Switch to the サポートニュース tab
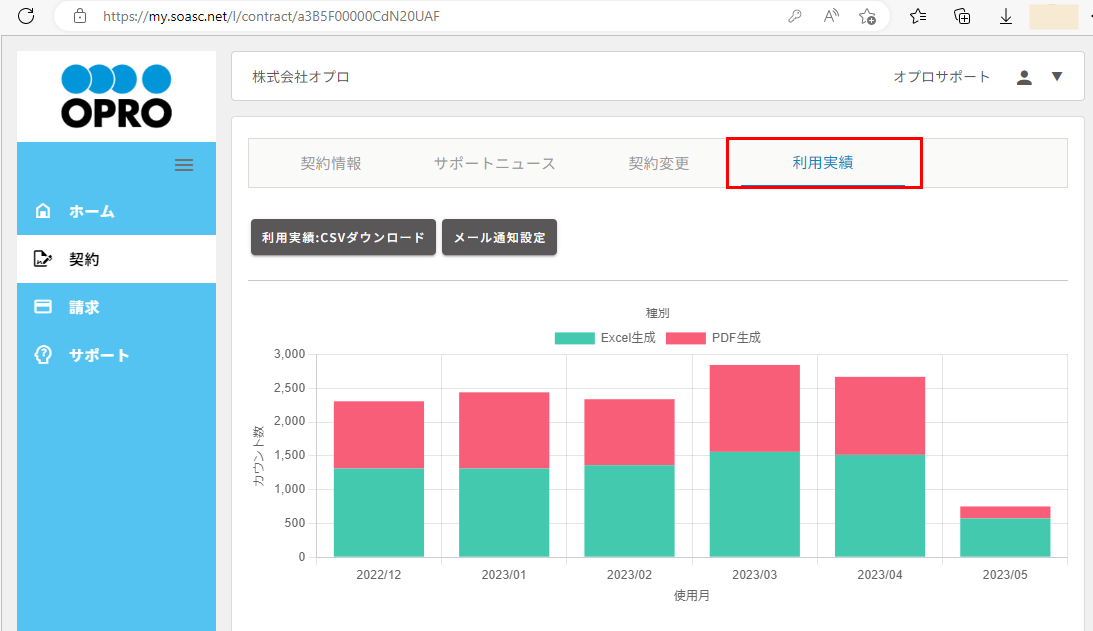 click(494, 163)
